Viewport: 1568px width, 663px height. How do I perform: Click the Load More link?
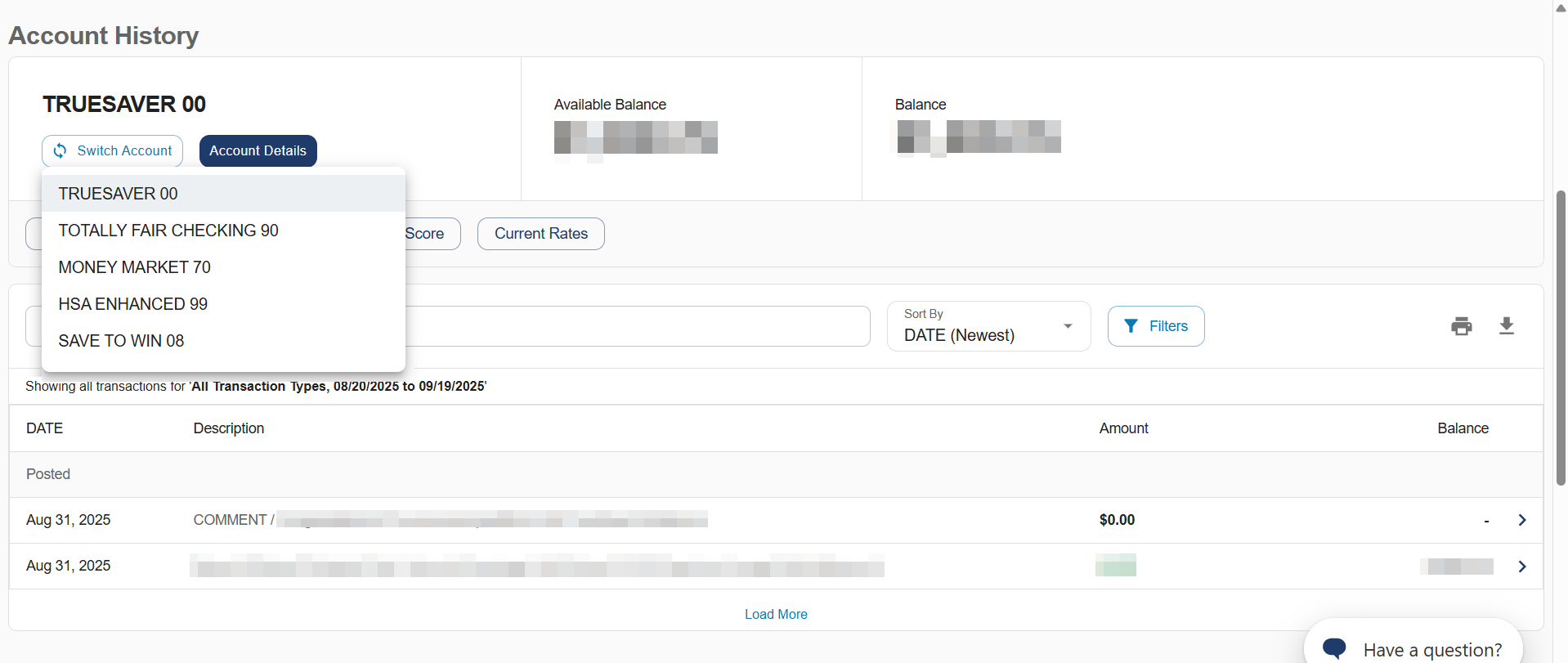(x=775, y=614)
